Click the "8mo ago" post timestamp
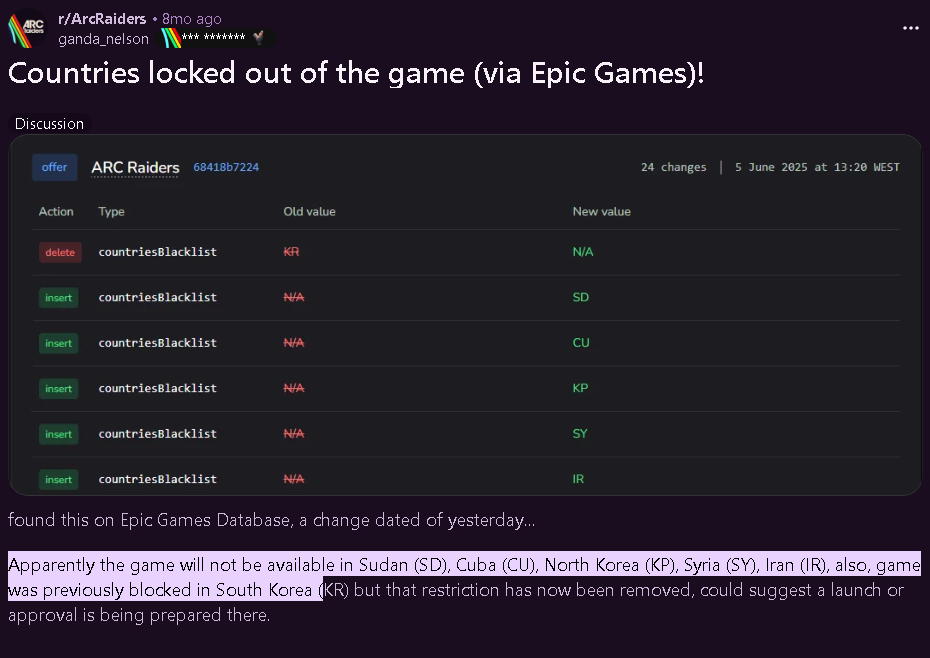 pos(192,19)
